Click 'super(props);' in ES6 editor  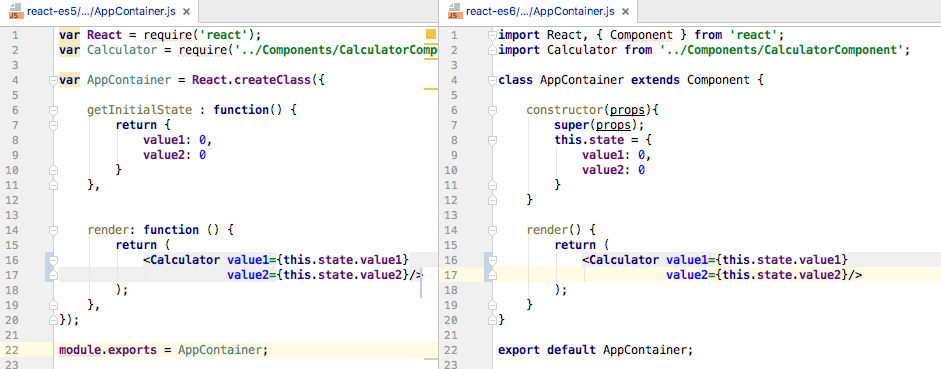coord(600,125)
